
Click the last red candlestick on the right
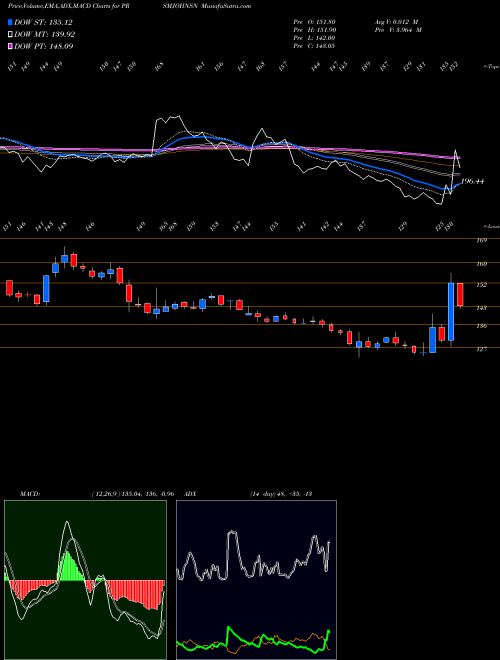[460, 295]
